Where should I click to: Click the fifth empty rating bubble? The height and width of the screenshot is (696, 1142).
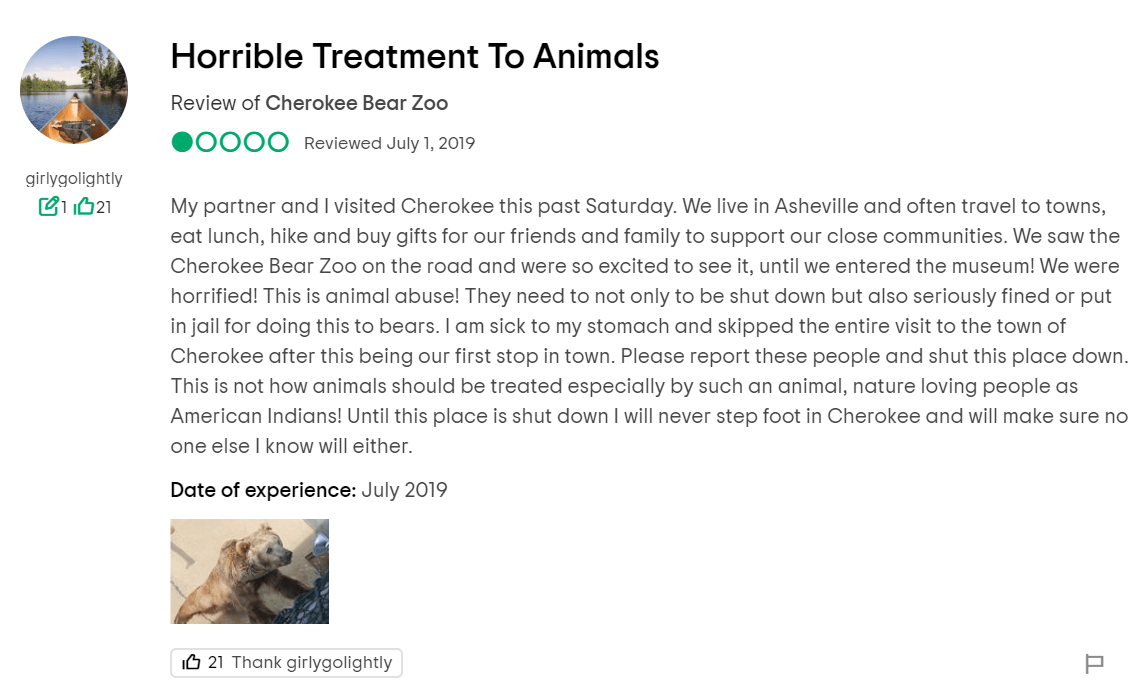point(278,142)
